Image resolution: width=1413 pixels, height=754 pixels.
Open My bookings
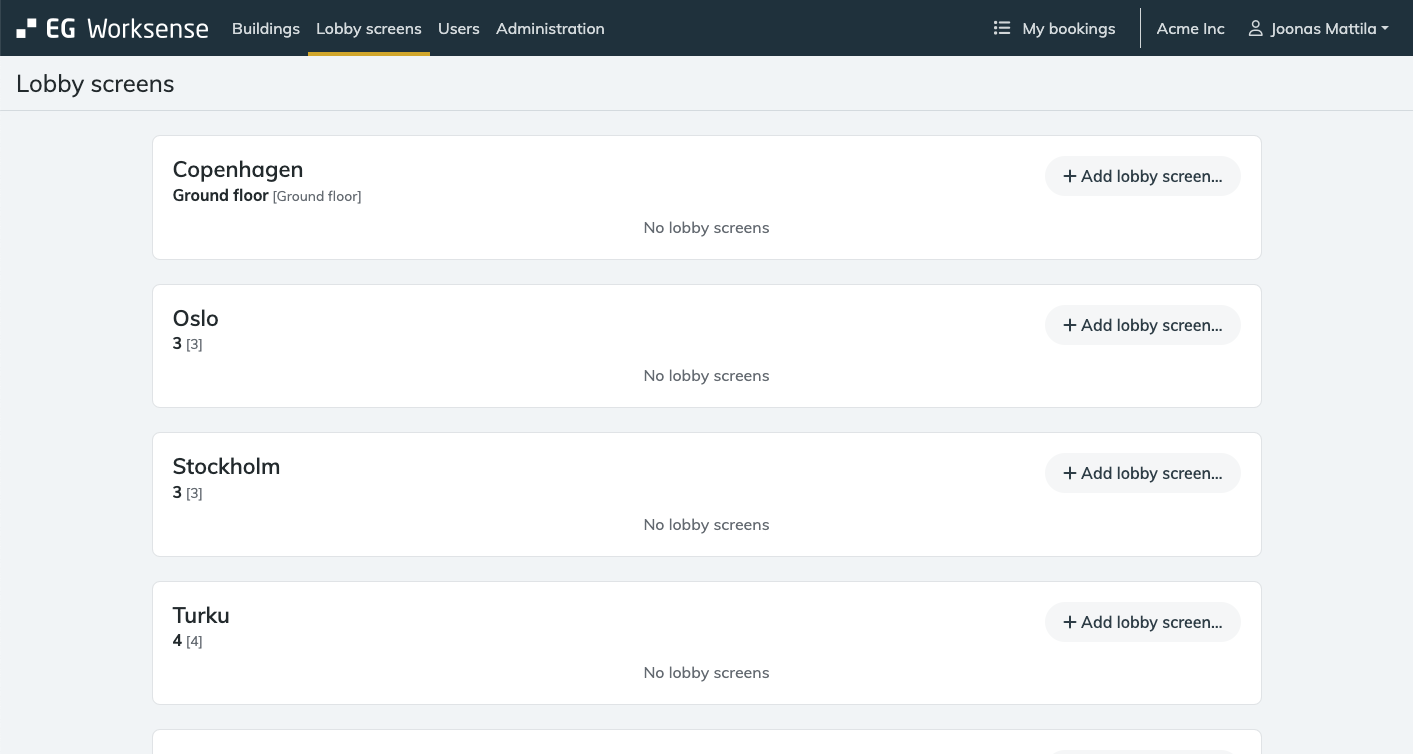[1068, 29]
